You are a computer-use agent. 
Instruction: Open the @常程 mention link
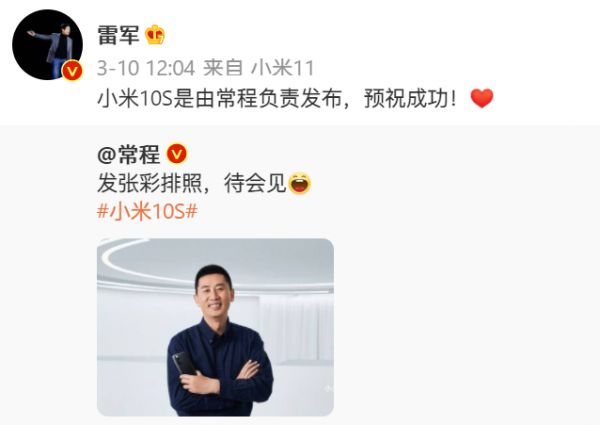[129, 154]
